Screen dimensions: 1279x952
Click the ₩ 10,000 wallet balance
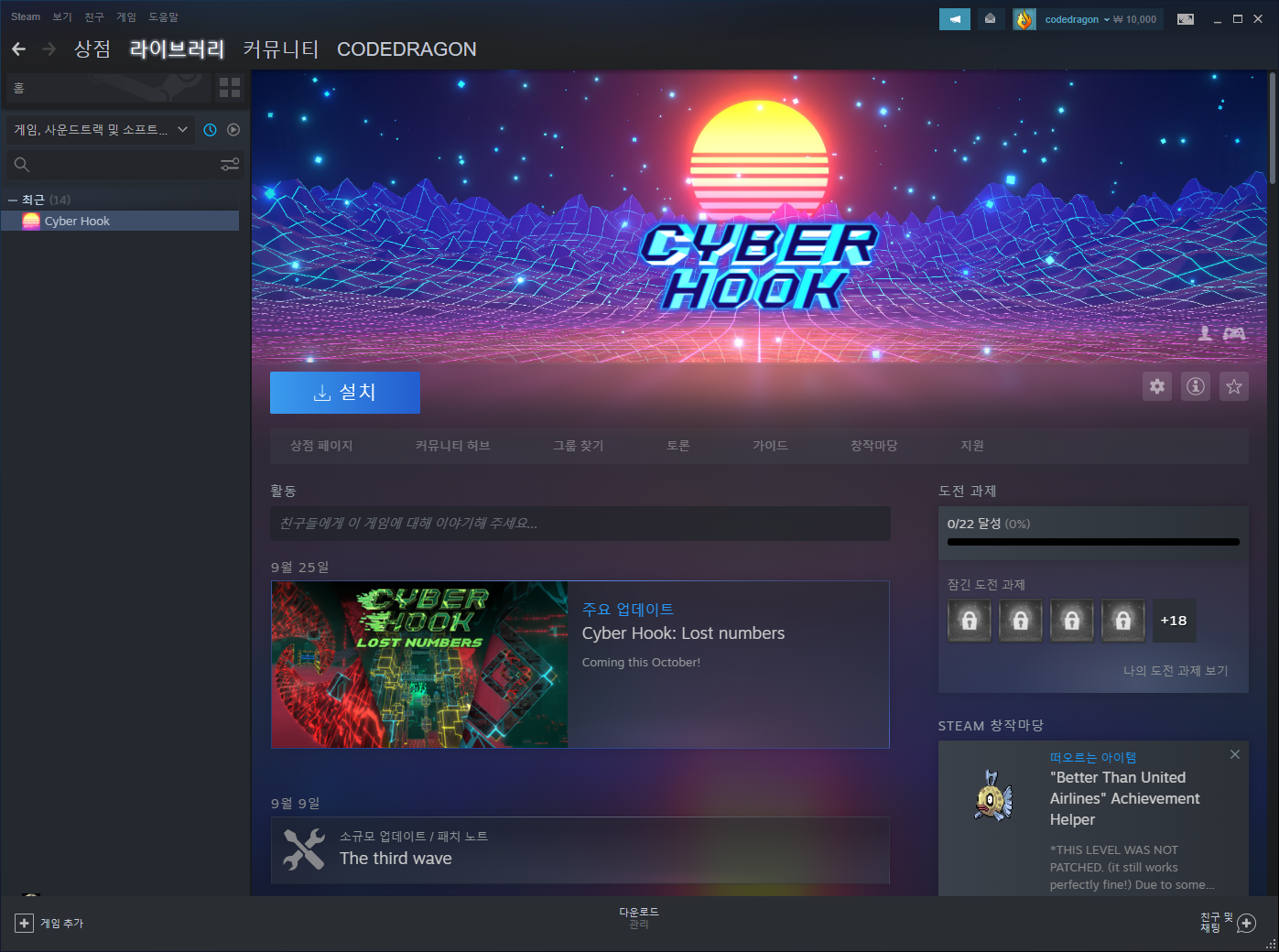point(1134,19)
